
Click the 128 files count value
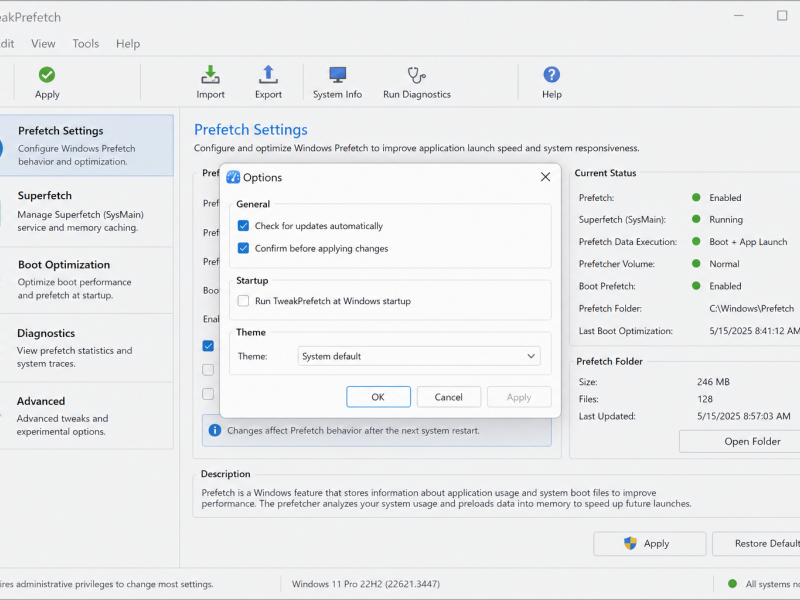[705, 399]
